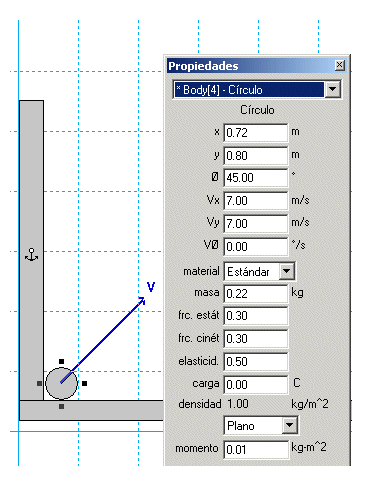Image resolution: width=382 pixels, height=486 pixels.
Task: Click the 'momento' label
Action: (x=197, y=448)
